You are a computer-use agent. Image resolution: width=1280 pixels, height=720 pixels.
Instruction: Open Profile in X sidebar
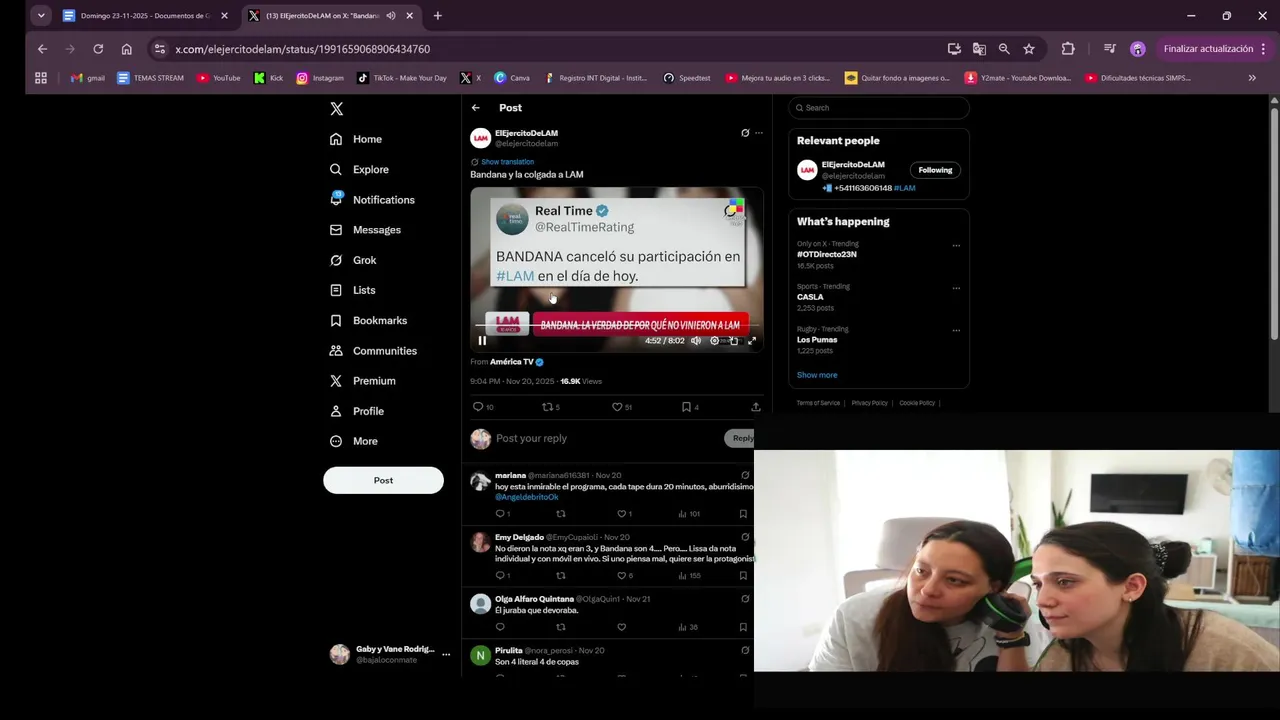[356, 411]
